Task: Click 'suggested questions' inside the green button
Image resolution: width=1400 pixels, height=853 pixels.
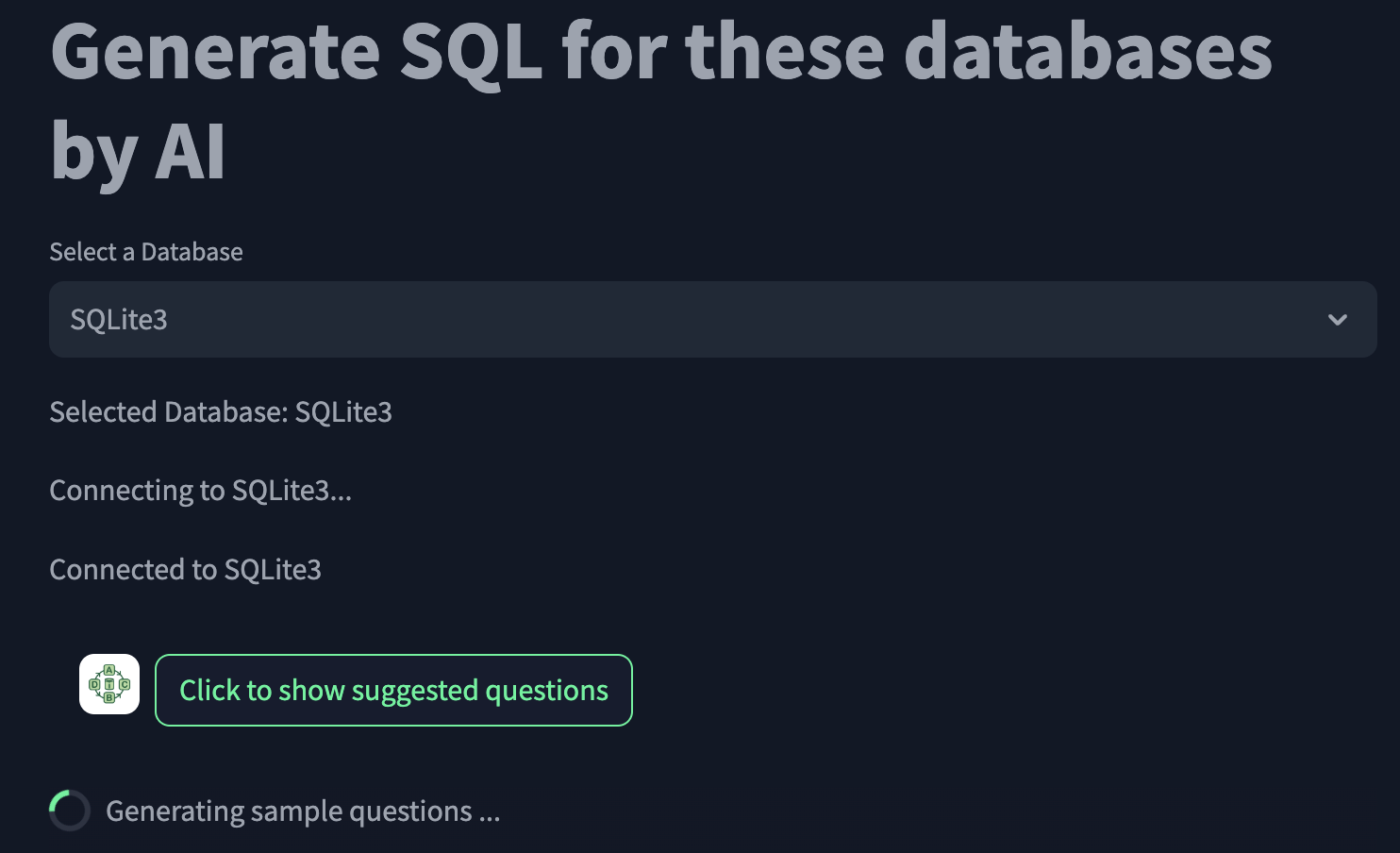Action: 480,691
